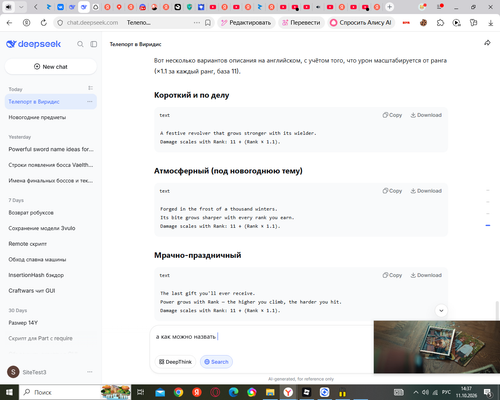The height and width of the screenshot is (400, 500).
Task: Download the Атмосферный code block text
Action: (426, 191)
